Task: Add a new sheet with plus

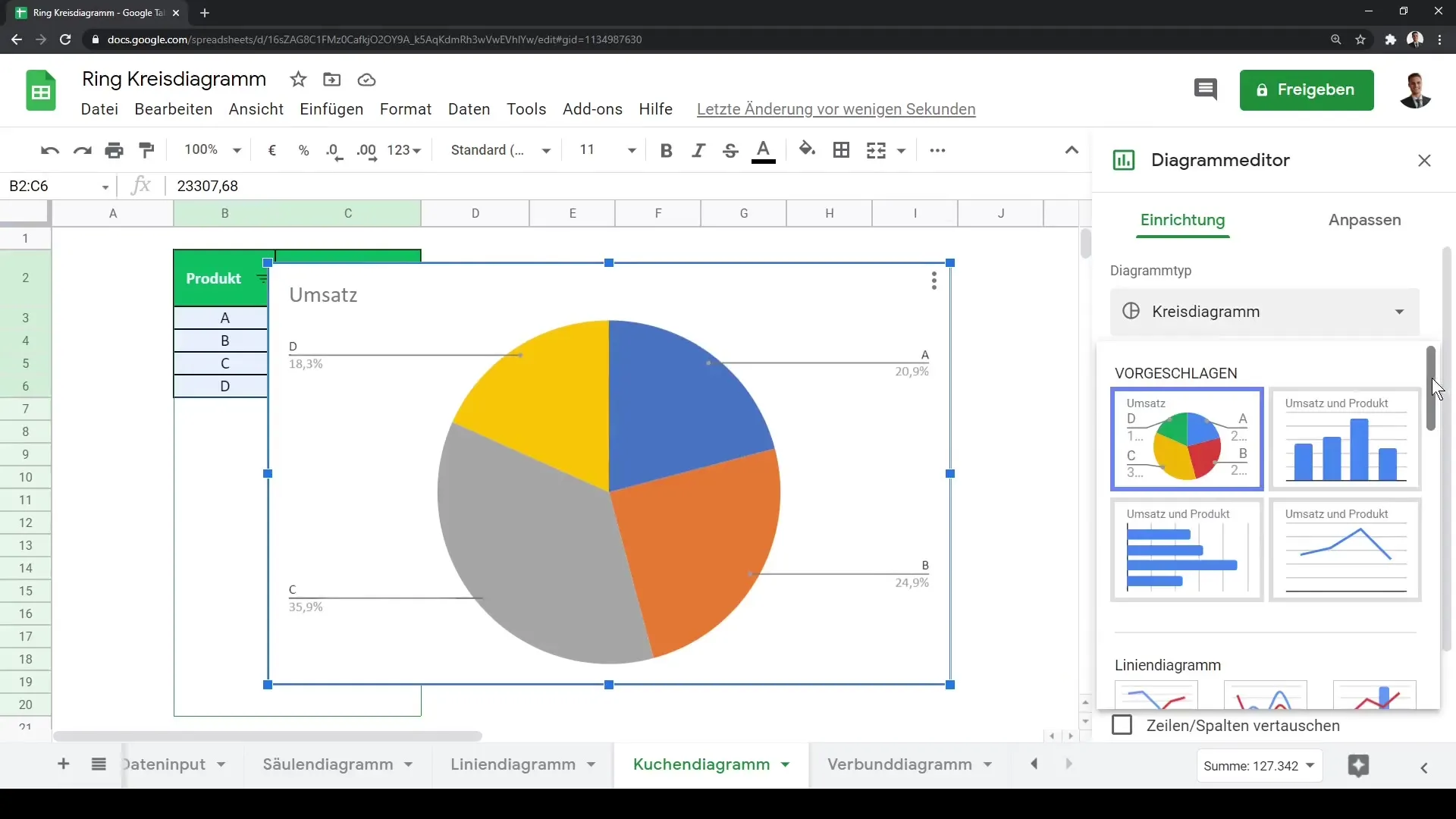Action: tap(64, 764)
